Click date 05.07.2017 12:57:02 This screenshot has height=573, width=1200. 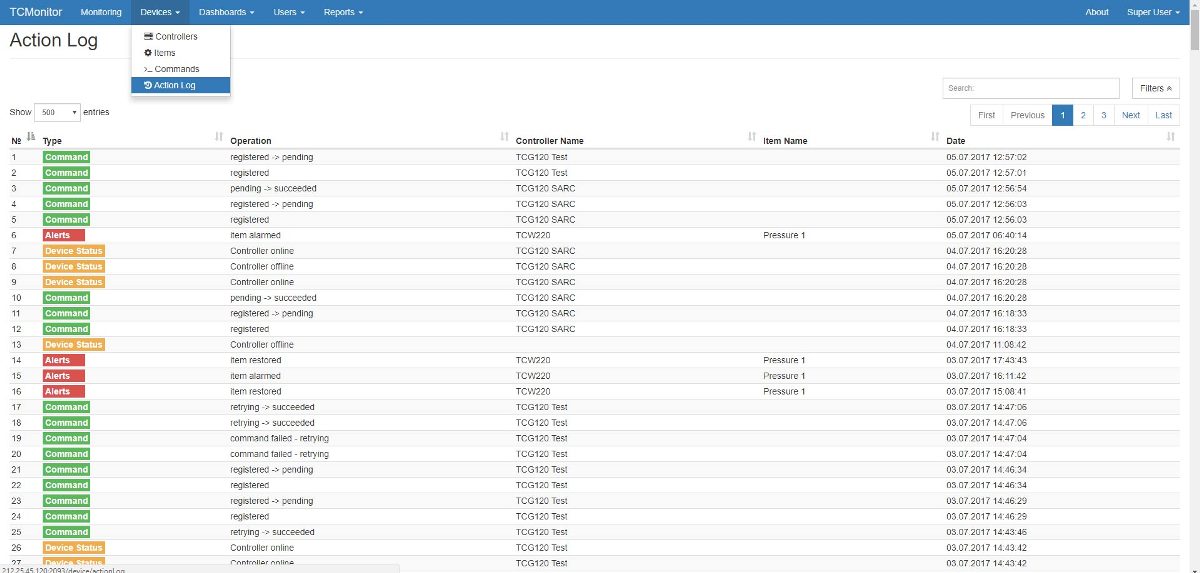click(986, 157)
